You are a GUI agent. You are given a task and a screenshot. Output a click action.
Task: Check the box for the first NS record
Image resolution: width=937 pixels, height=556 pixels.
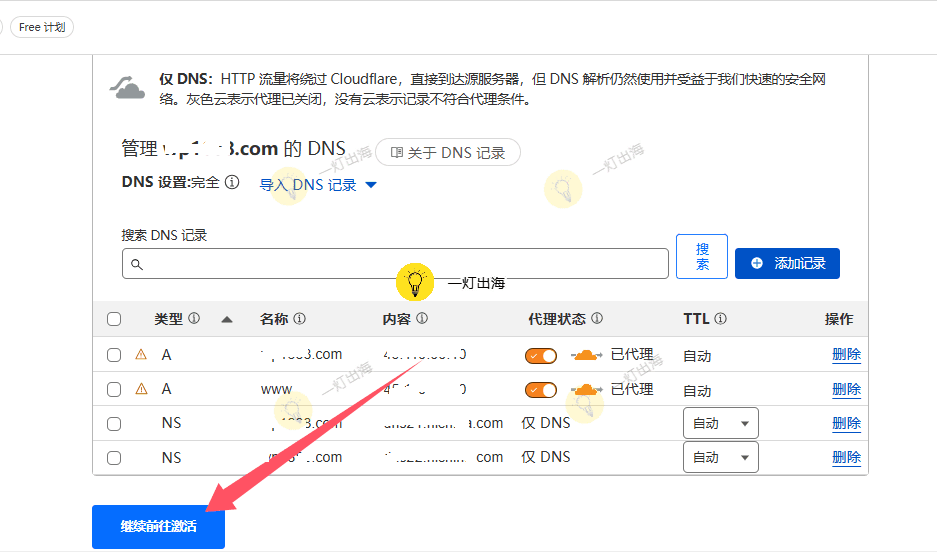(114, 424)
